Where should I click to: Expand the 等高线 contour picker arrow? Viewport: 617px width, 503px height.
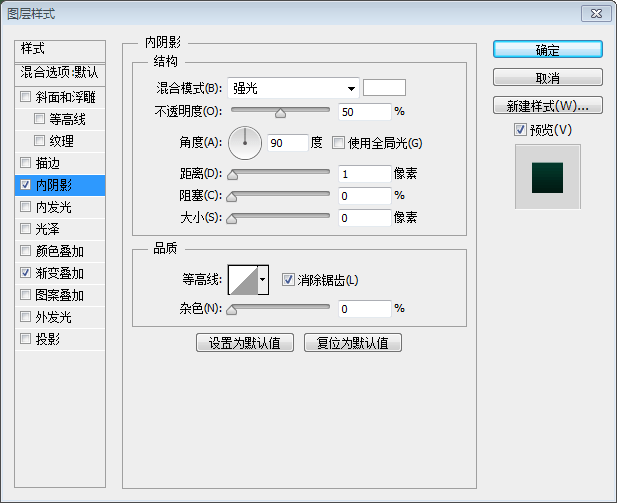[264, 280]
